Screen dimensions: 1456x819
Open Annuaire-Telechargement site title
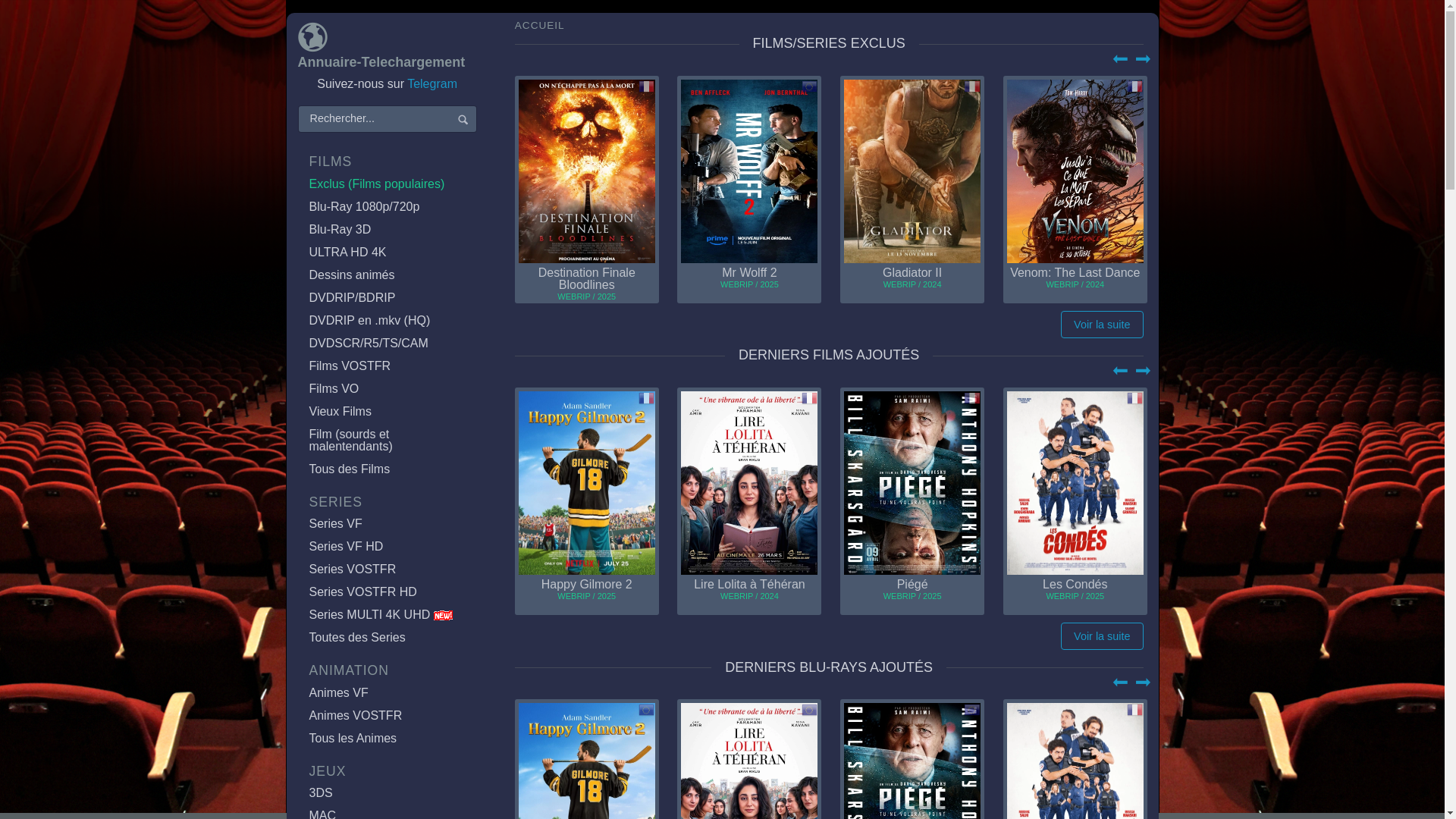(381, 62)
